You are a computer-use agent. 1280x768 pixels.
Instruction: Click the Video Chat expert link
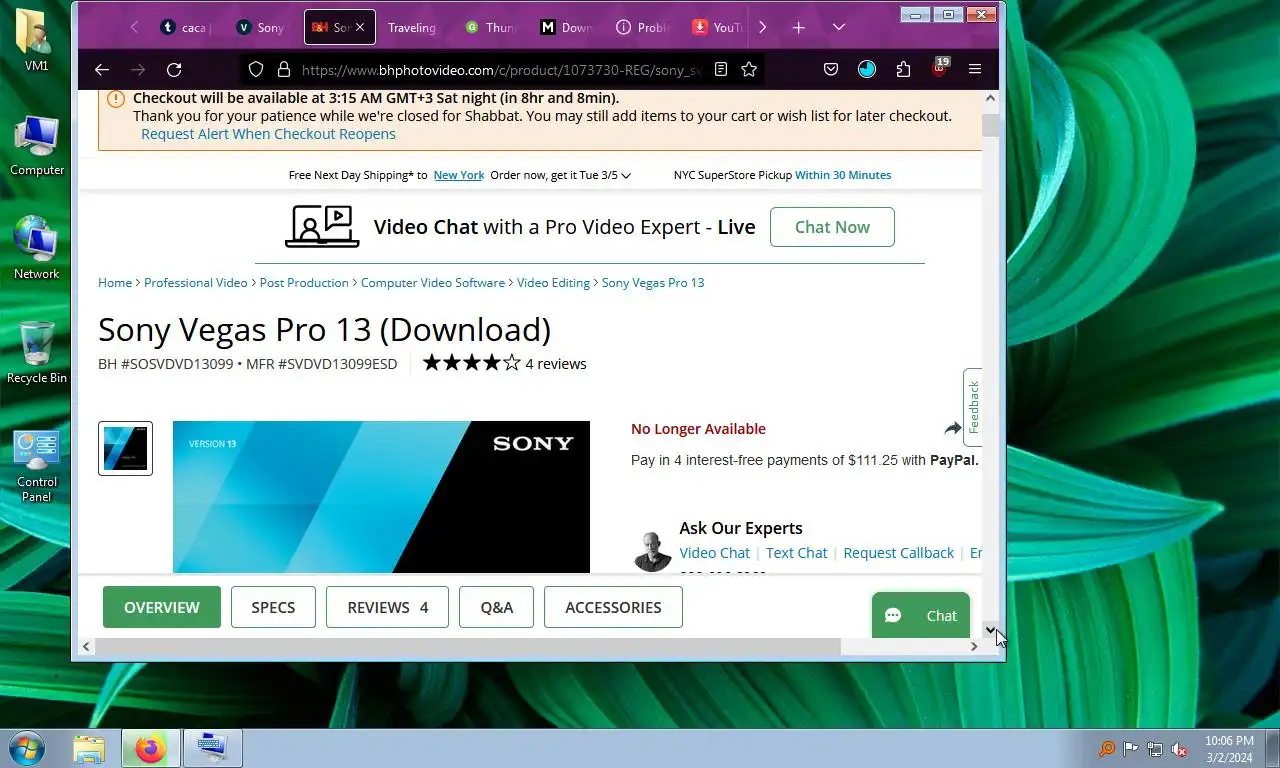click(714, 553)
